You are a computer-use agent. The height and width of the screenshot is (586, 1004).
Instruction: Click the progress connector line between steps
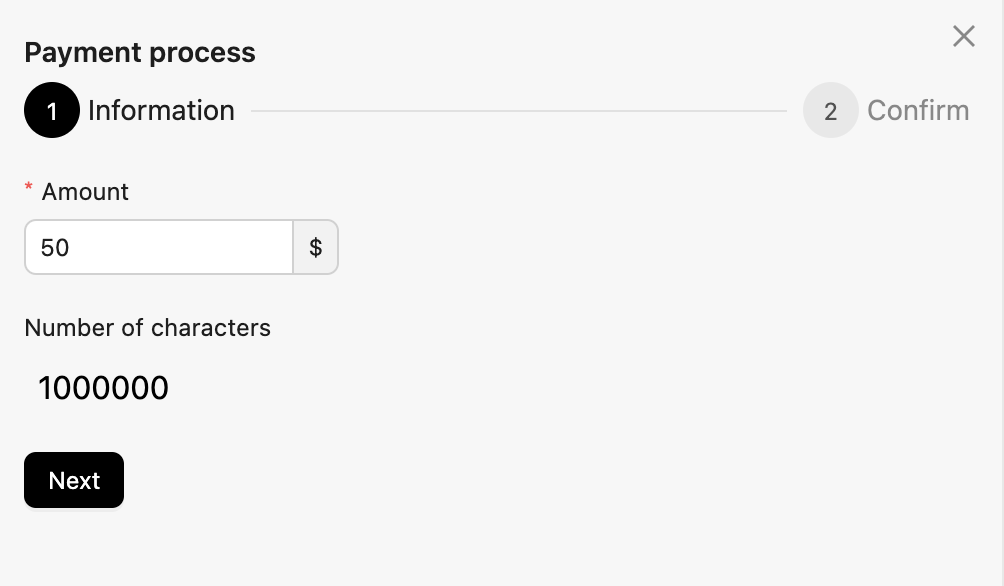pos(520,110)
